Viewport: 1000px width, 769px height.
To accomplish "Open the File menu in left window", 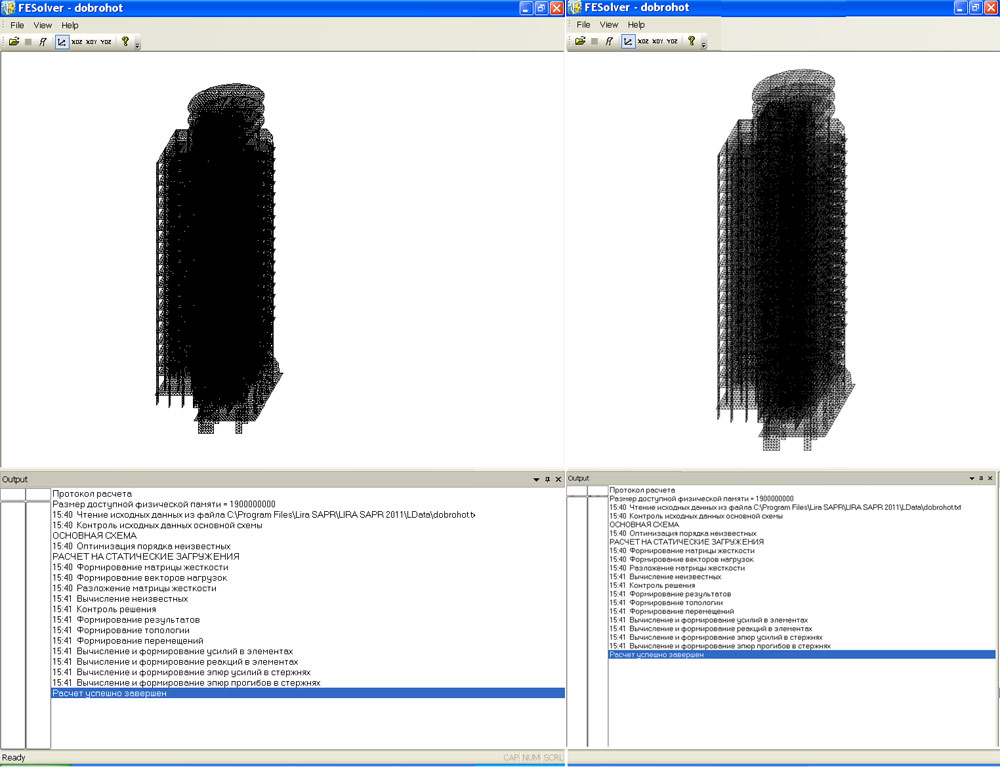I will [x=17, y=25].
